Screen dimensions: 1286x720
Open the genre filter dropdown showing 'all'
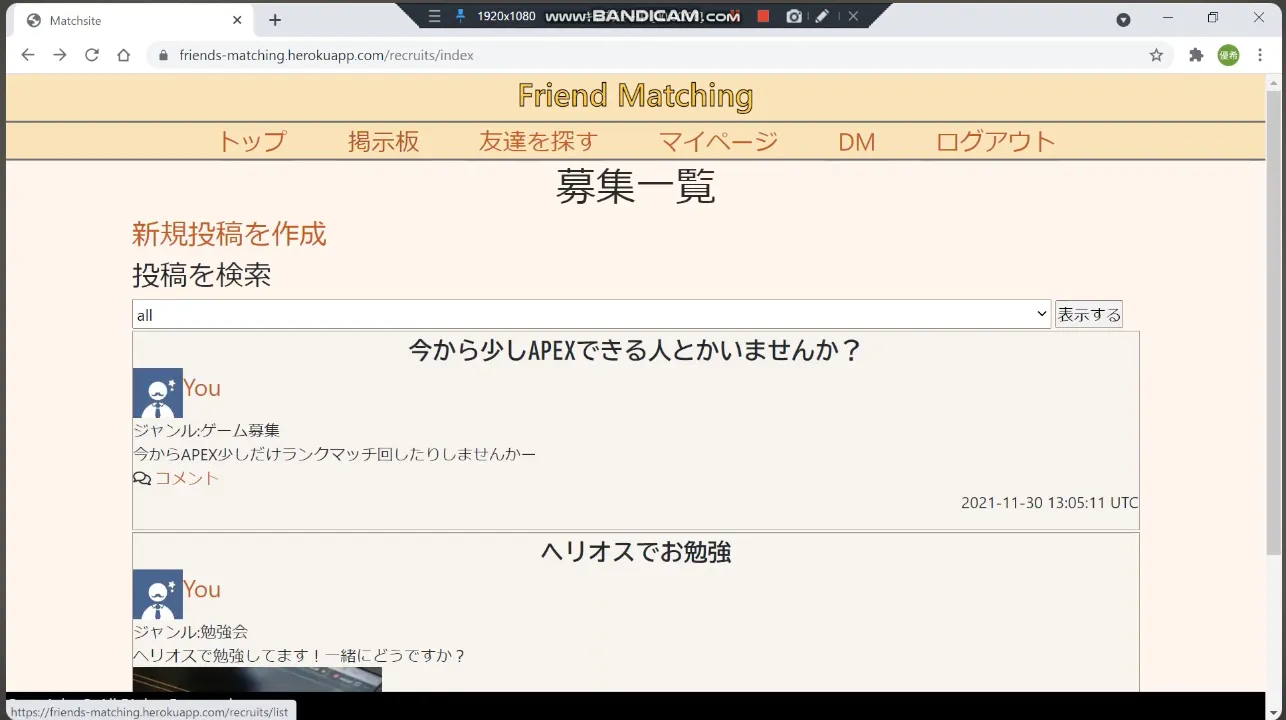[x=590, y=314]
